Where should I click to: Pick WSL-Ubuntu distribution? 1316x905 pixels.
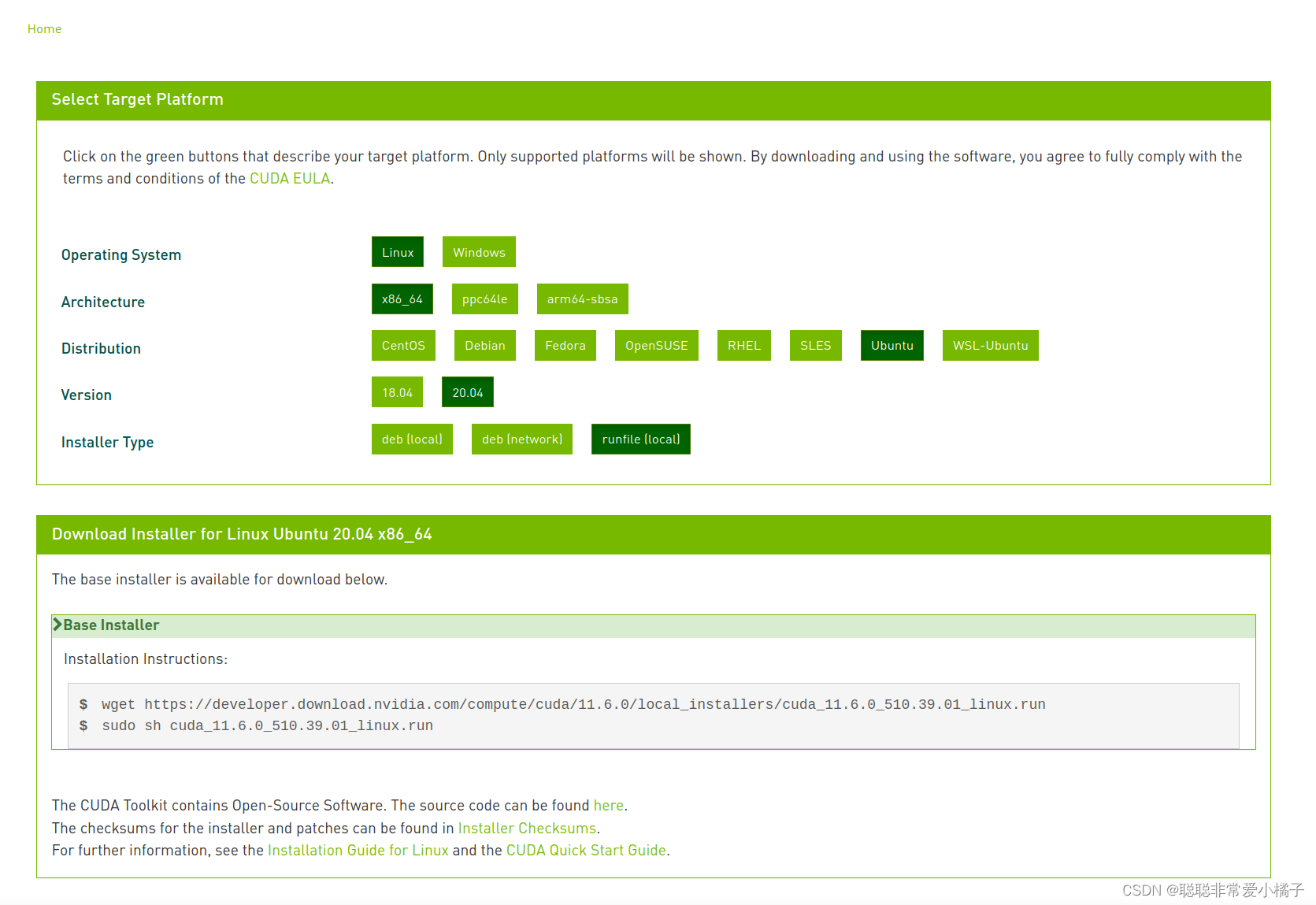coord(991,345)
